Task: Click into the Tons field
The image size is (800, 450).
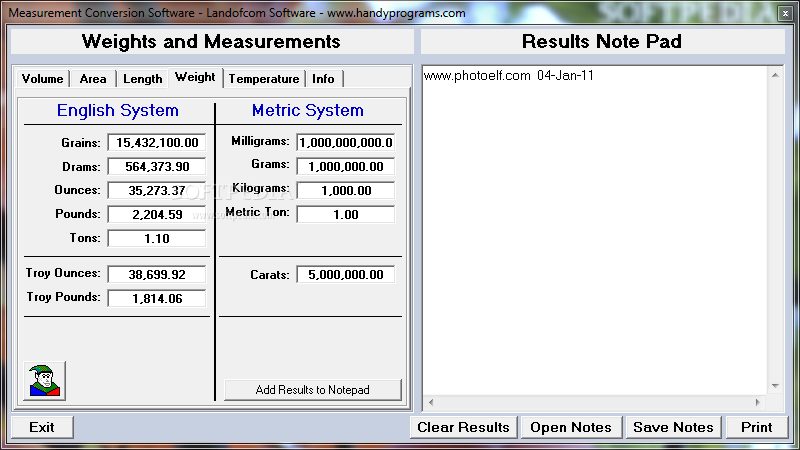Action: tap(157, 238)
